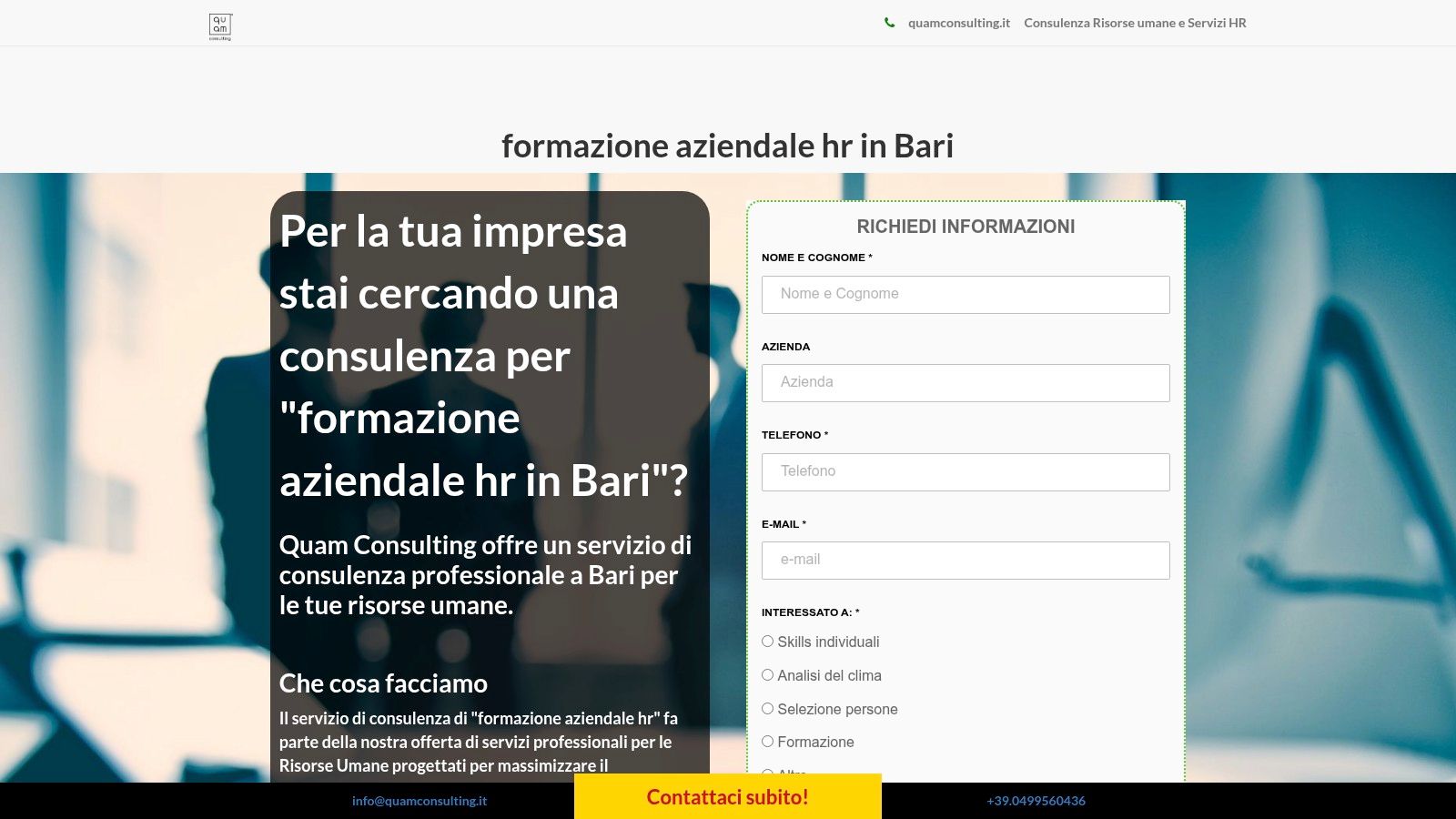Viewport: 1456px width, 819px height.
Task: Open Consulenza Risorse umane e Servizi HR link
Action: [x=1135, y=23]
